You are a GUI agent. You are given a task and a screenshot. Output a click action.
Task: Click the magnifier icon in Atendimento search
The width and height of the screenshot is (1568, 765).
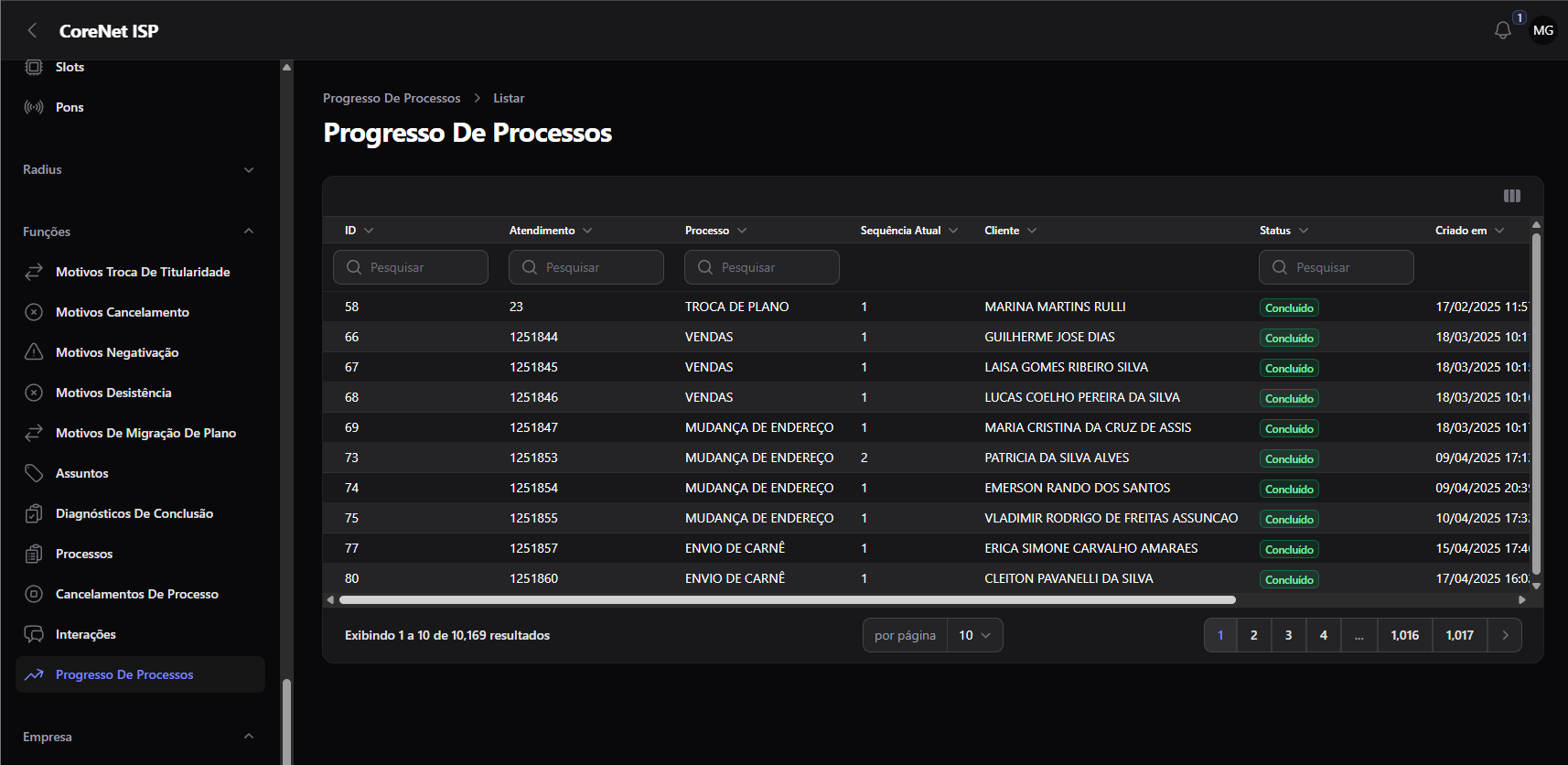[x=530, y=267]
